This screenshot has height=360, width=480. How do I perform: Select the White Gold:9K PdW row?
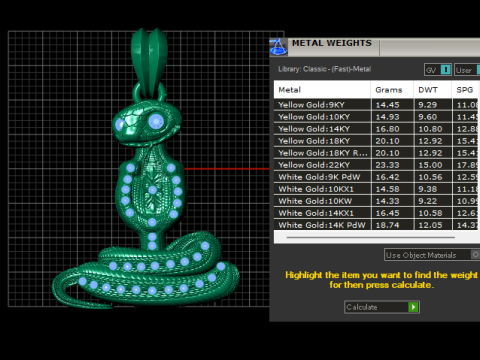376,177
